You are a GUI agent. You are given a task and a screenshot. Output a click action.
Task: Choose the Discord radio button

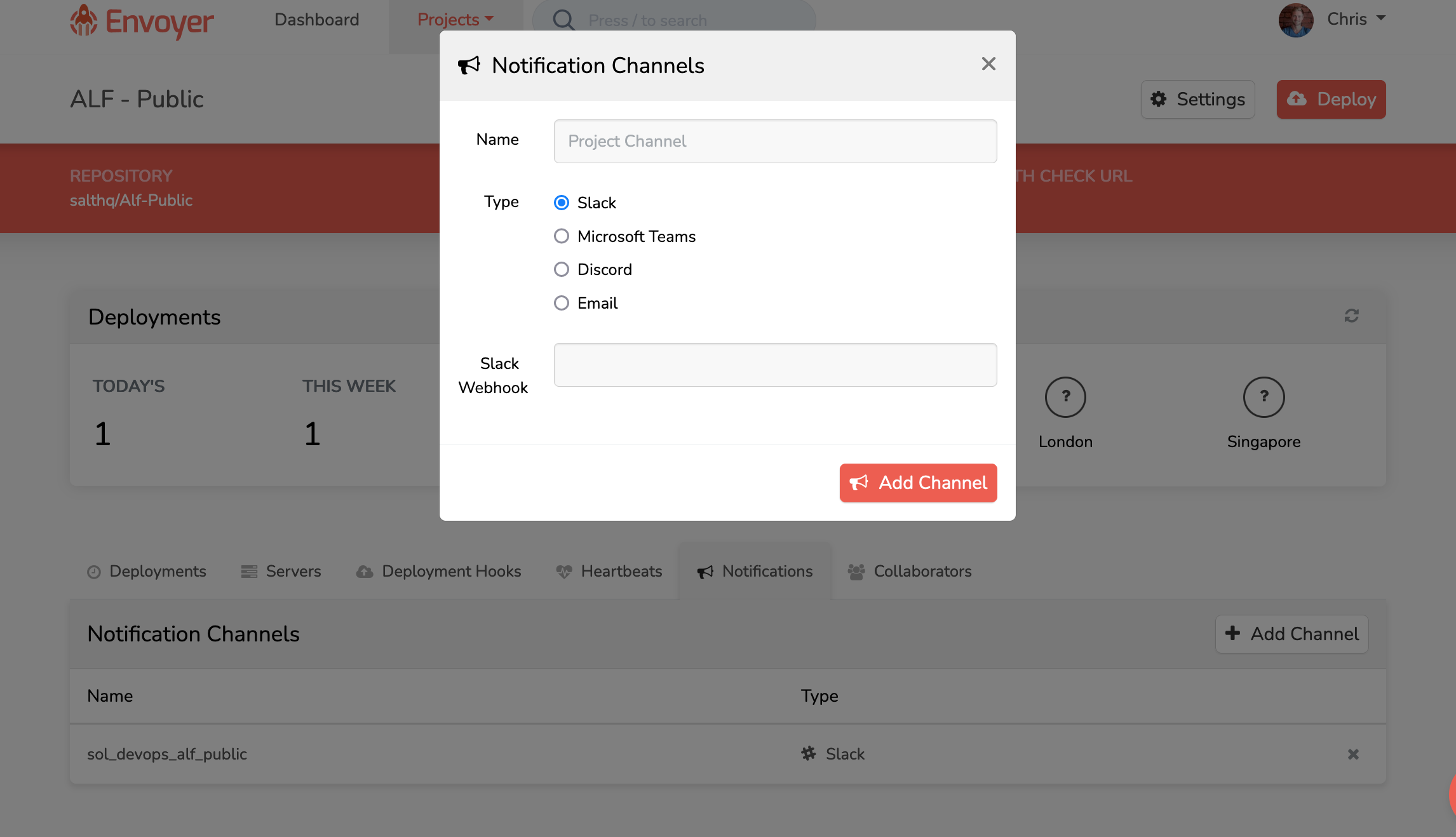[x=562, y=269]
